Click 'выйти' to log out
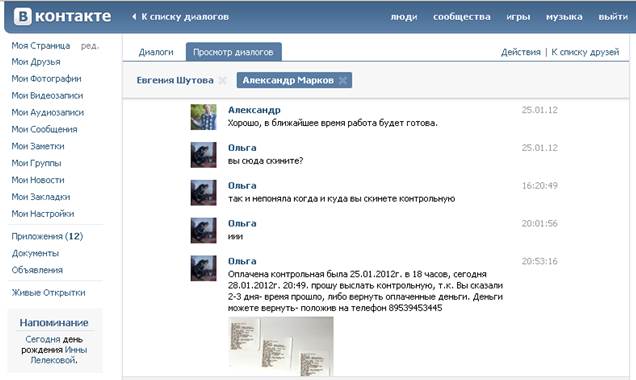Screen dimensions: 636x380 [x=613, y=17]
